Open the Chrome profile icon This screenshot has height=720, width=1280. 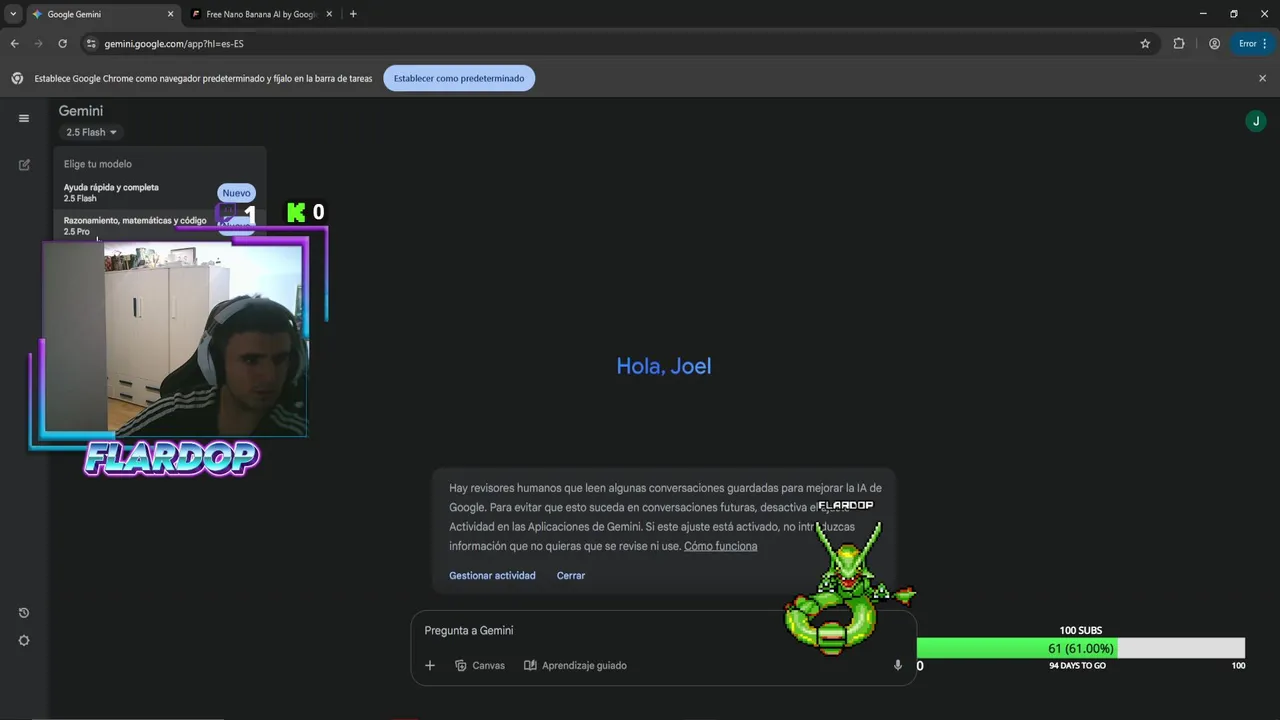click(x=1214, y=44)
